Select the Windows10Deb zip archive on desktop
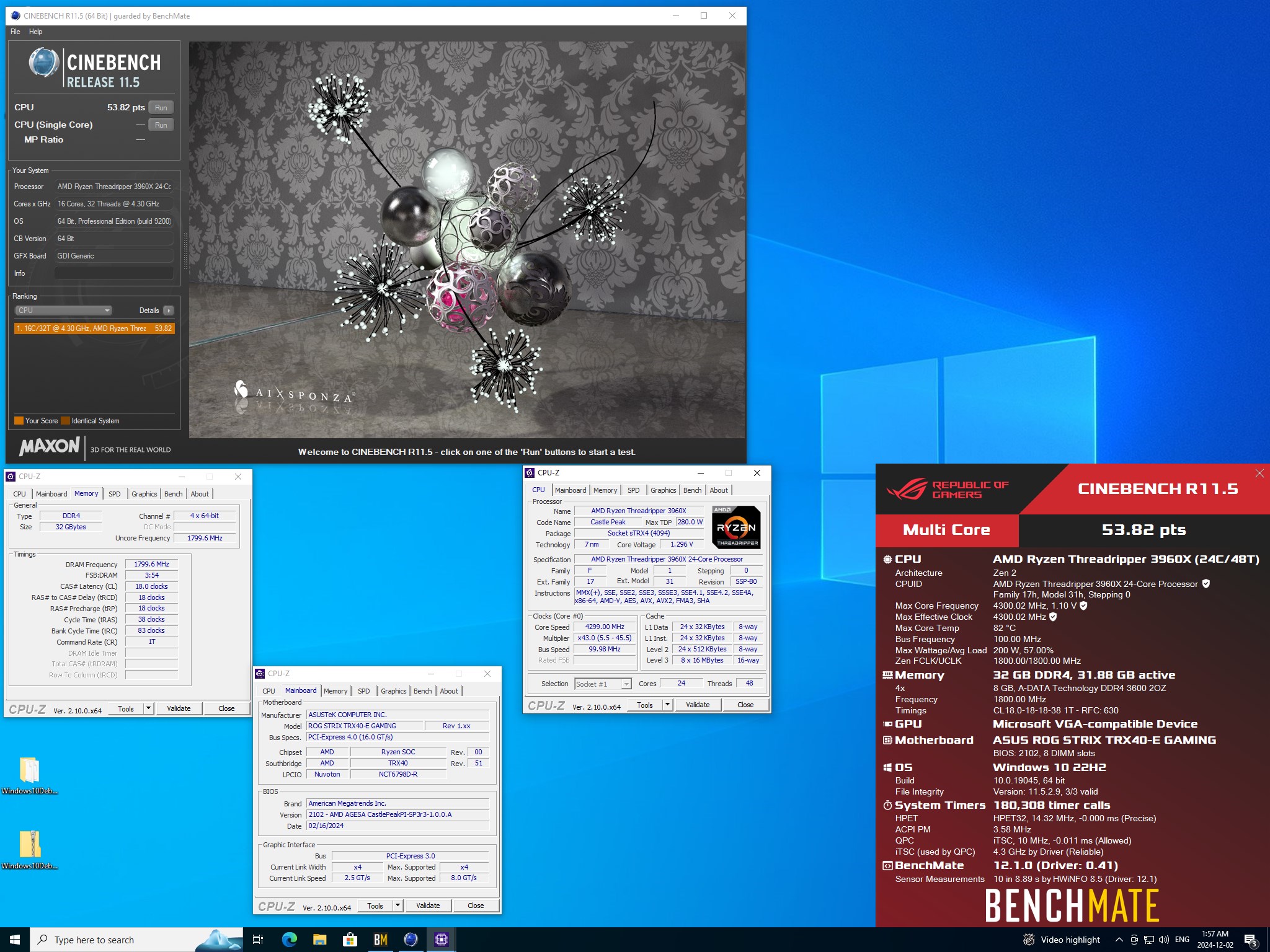This screenshot has width=1270, height=952. coord(29,850)
